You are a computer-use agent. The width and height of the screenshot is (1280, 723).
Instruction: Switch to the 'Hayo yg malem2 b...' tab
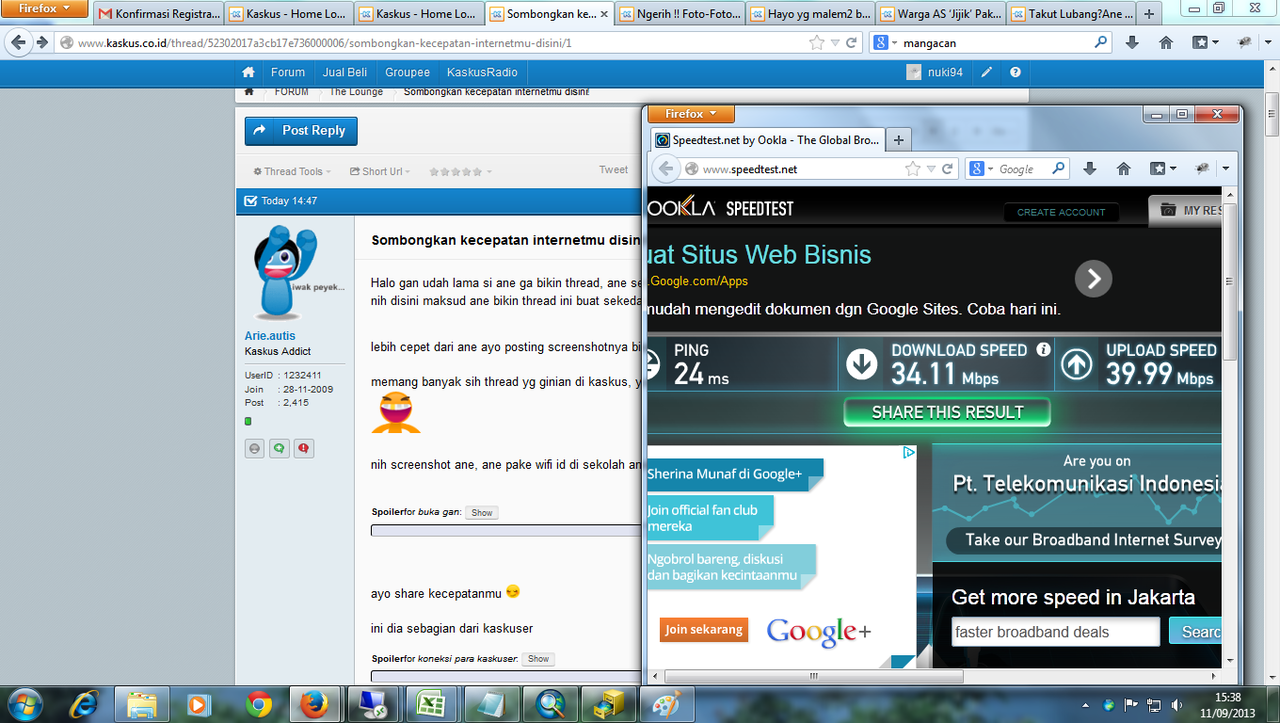pos(810,15)
